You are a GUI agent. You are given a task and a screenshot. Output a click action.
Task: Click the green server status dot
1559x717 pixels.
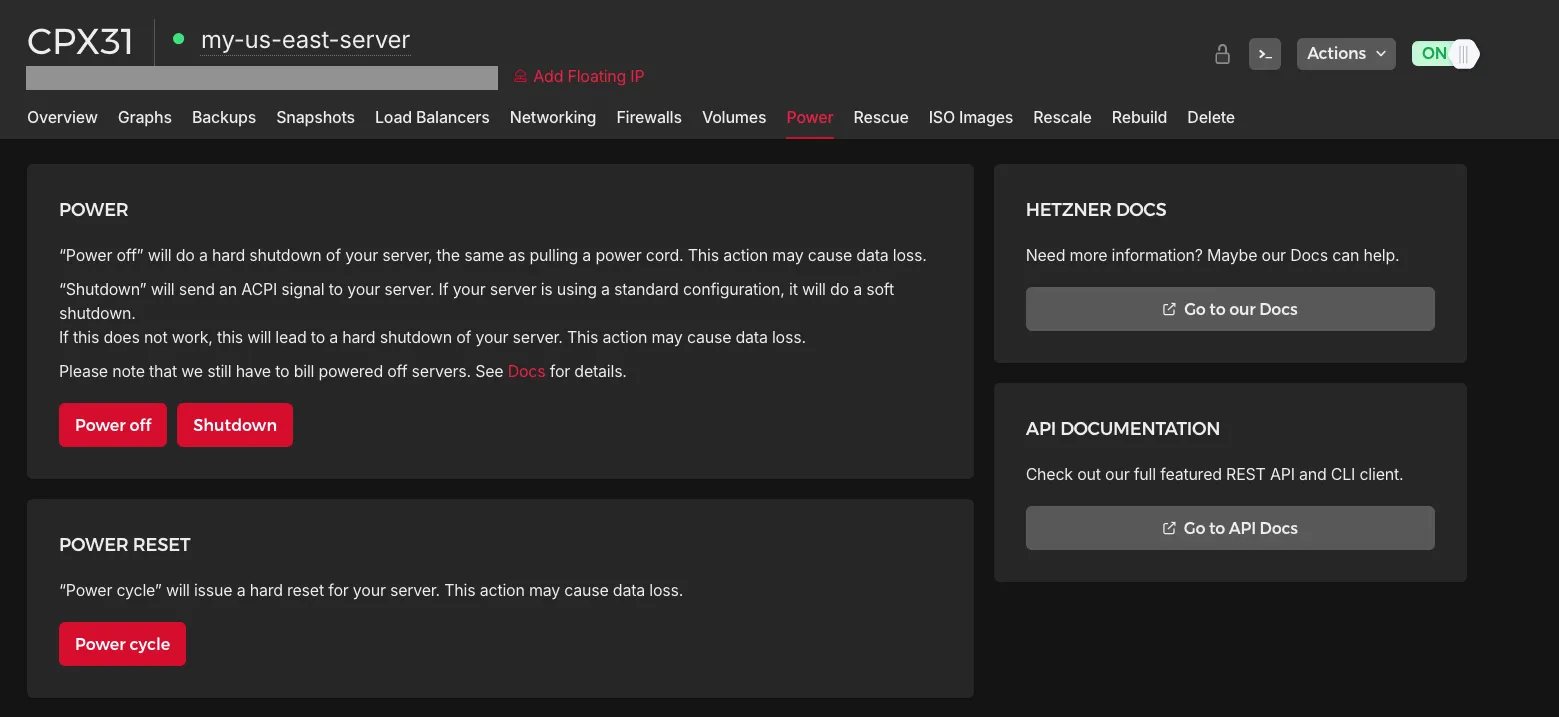pos(179,39)
